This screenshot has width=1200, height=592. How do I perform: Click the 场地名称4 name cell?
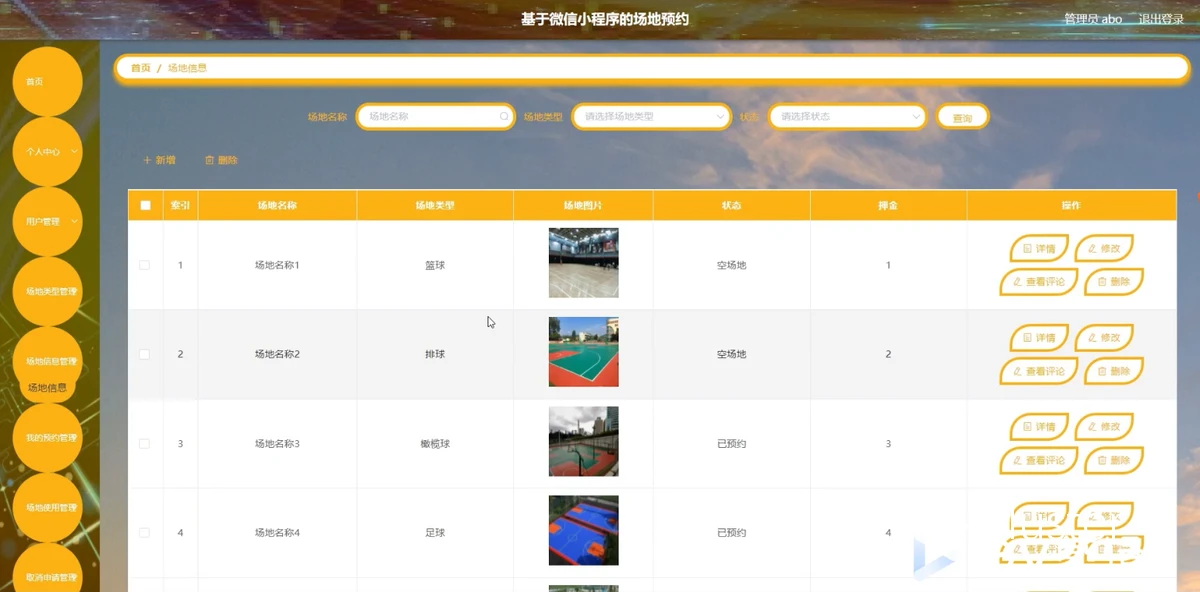tap(277, 533)
